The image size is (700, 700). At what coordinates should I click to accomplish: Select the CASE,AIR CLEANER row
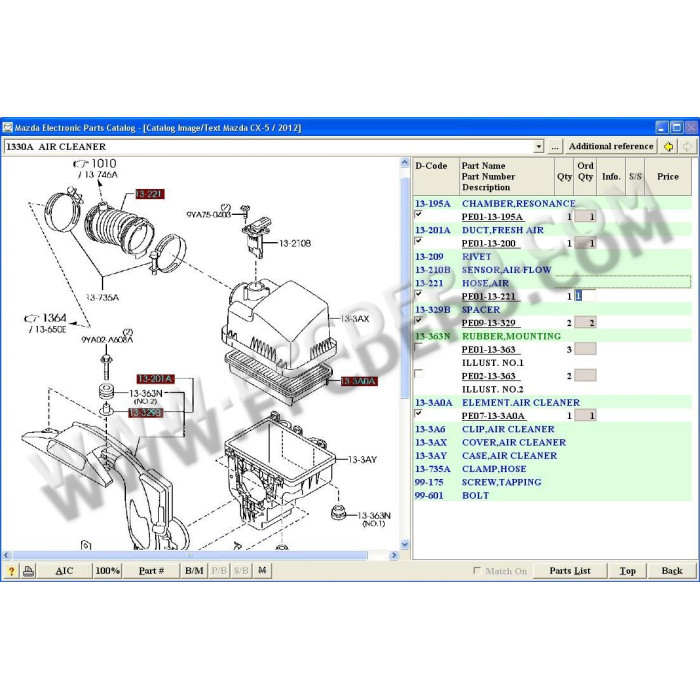pos(552,455)
